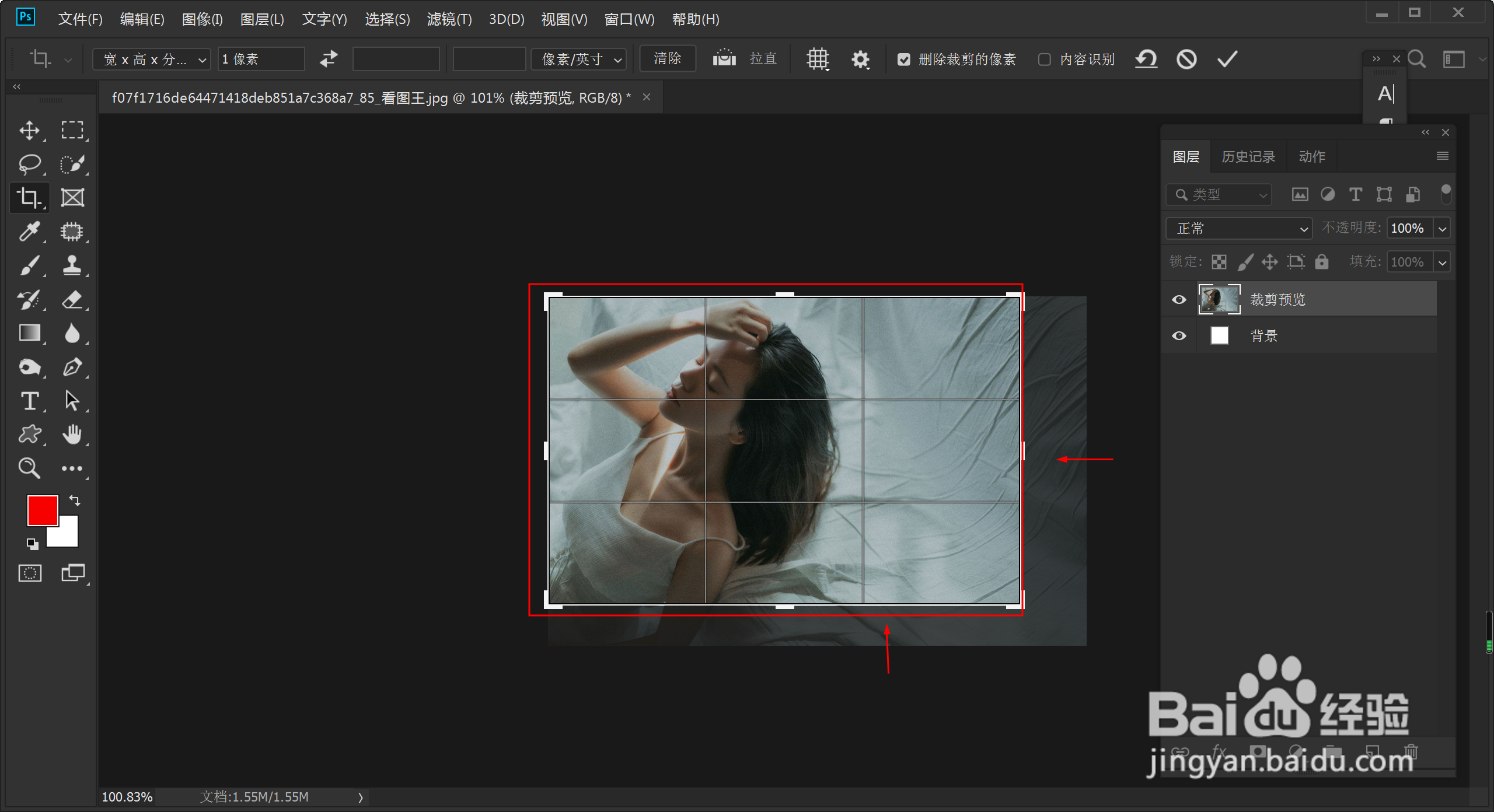Viewport: 1494px width, 812px height.
Task: Select the Clone Stamp tool
Action: 72,265
